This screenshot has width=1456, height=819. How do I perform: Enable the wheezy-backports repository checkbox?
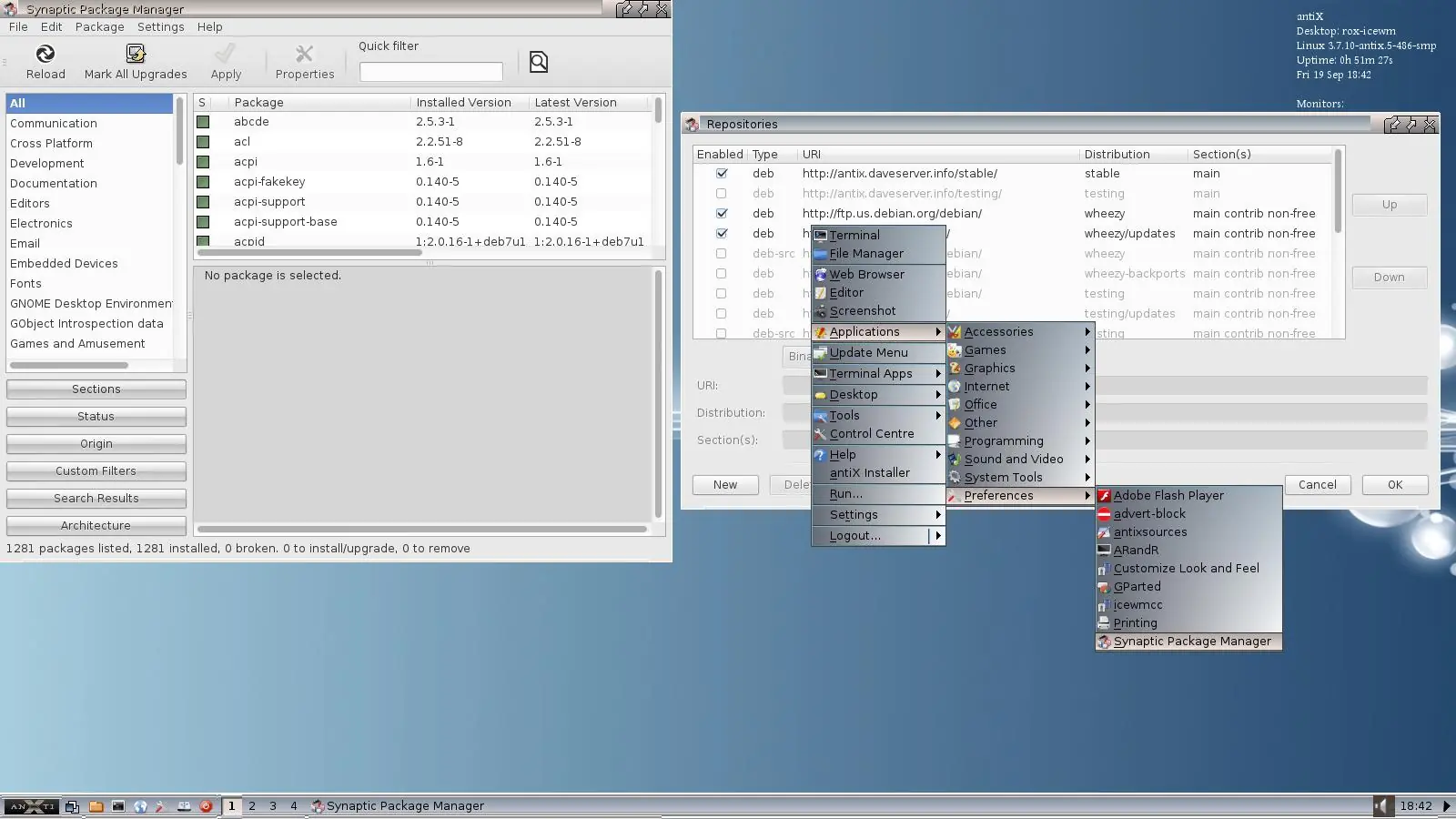722,274
